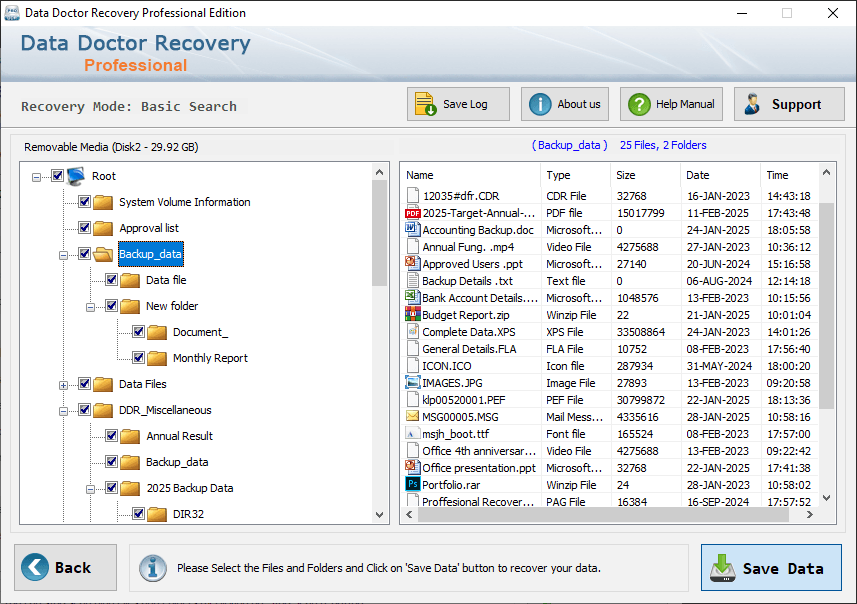Toggle the Approval list checkbox

[84, 227]
